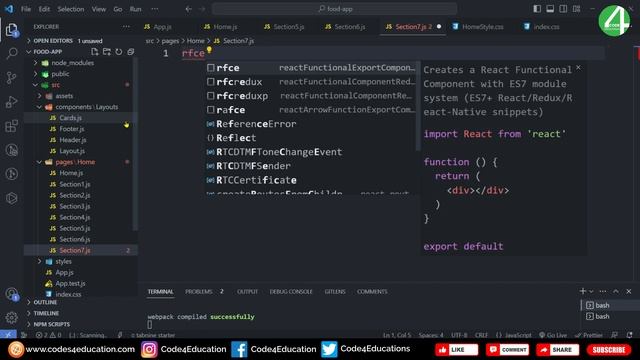Open the File menu
The height and width of the screenshot is (360, 640).
pos(26,9)
